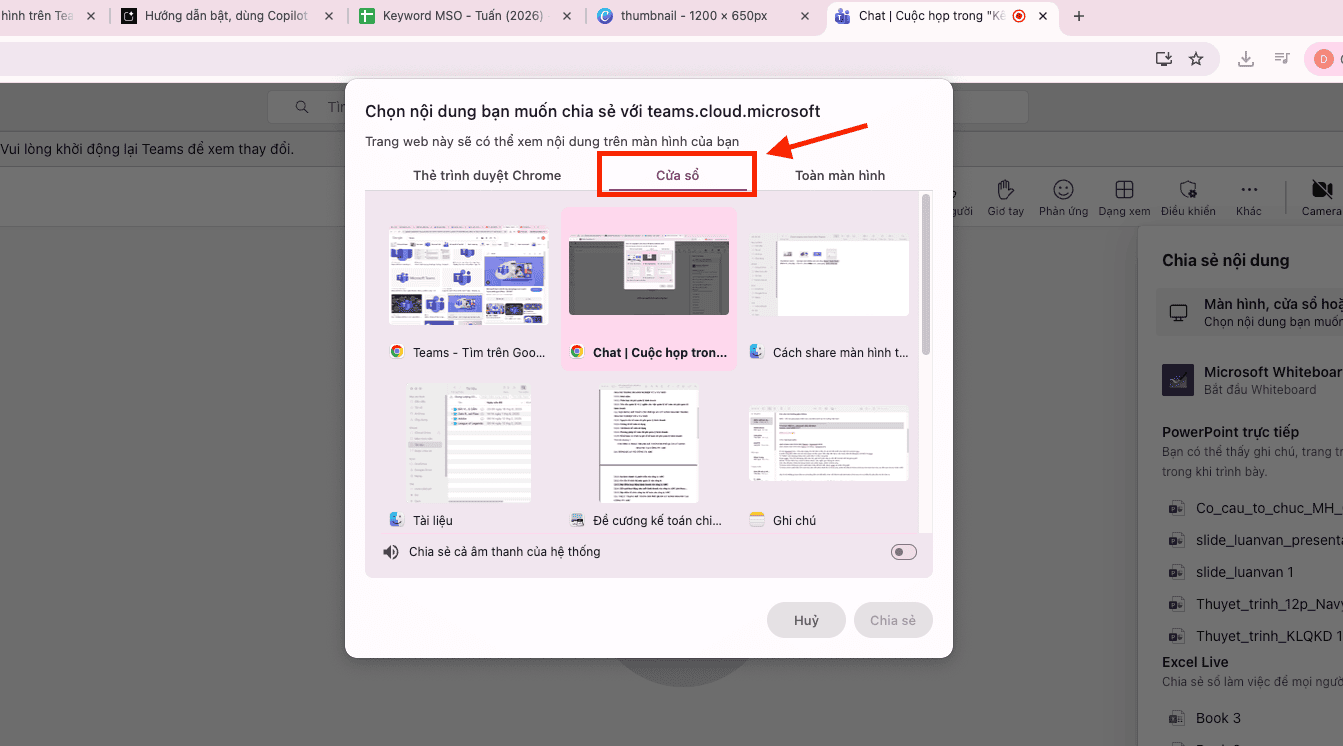Switch to Thẻ trình duyệt Chrome tab
Image resolution: width=1343 pixels, height=746 pixels.
tap(487, 176)
